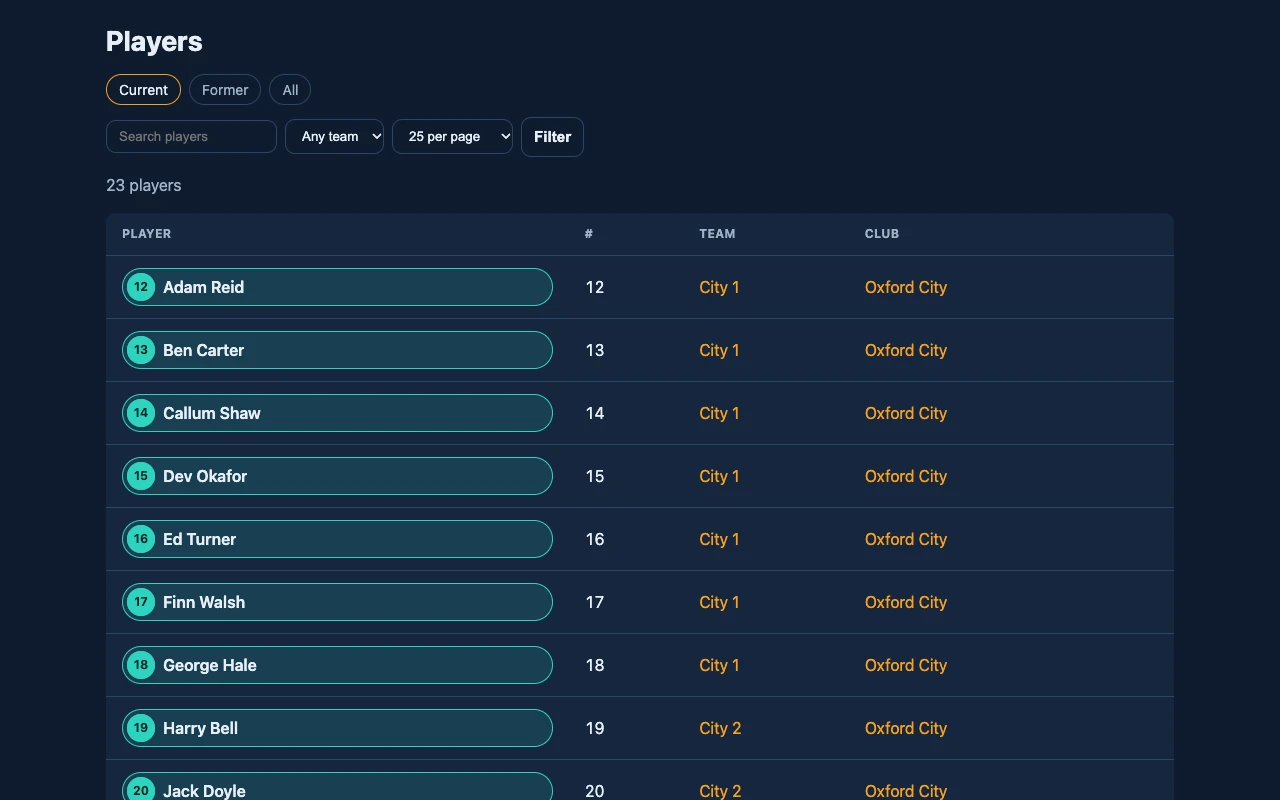
Task: Switch to the Former players tab
Action: 225,90
